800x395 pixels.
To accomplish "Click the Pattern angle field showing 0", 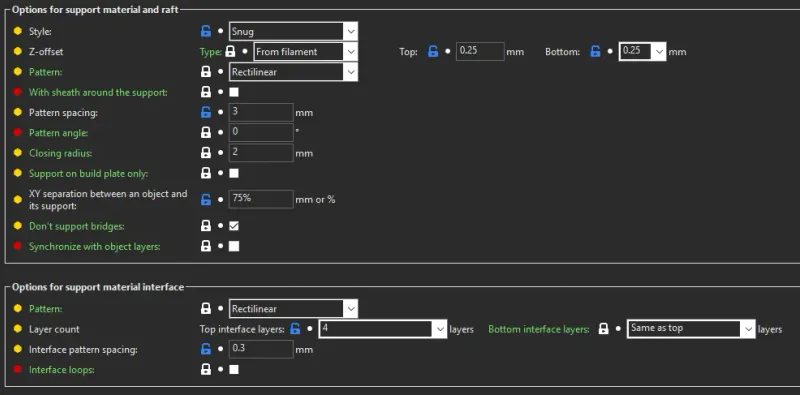I will pyautogui.click(x=261, y=133).
